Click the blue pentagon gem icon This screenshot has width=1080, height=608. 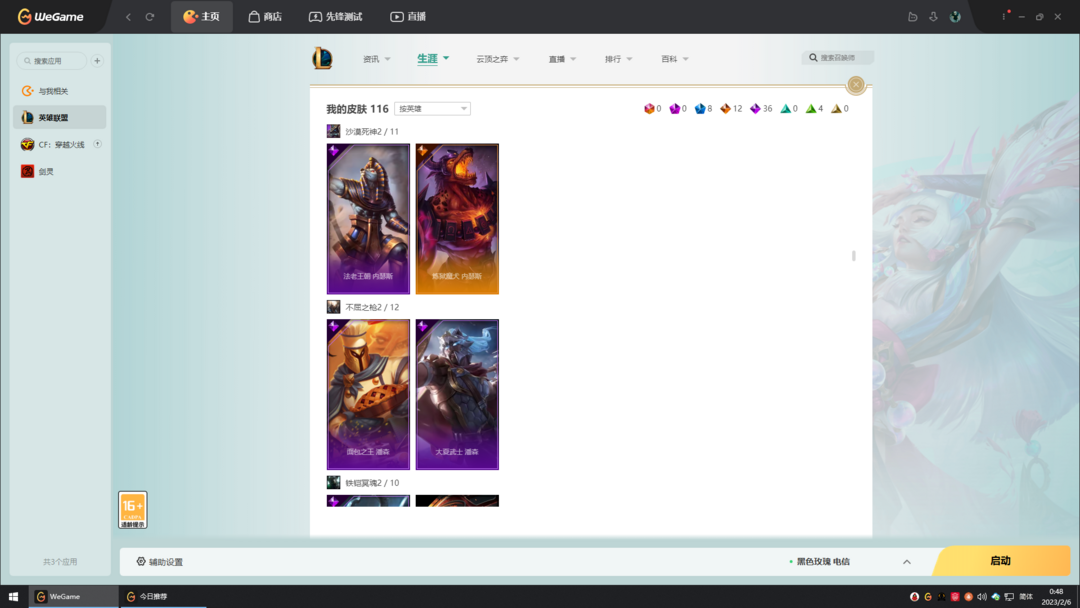point(700,109)
